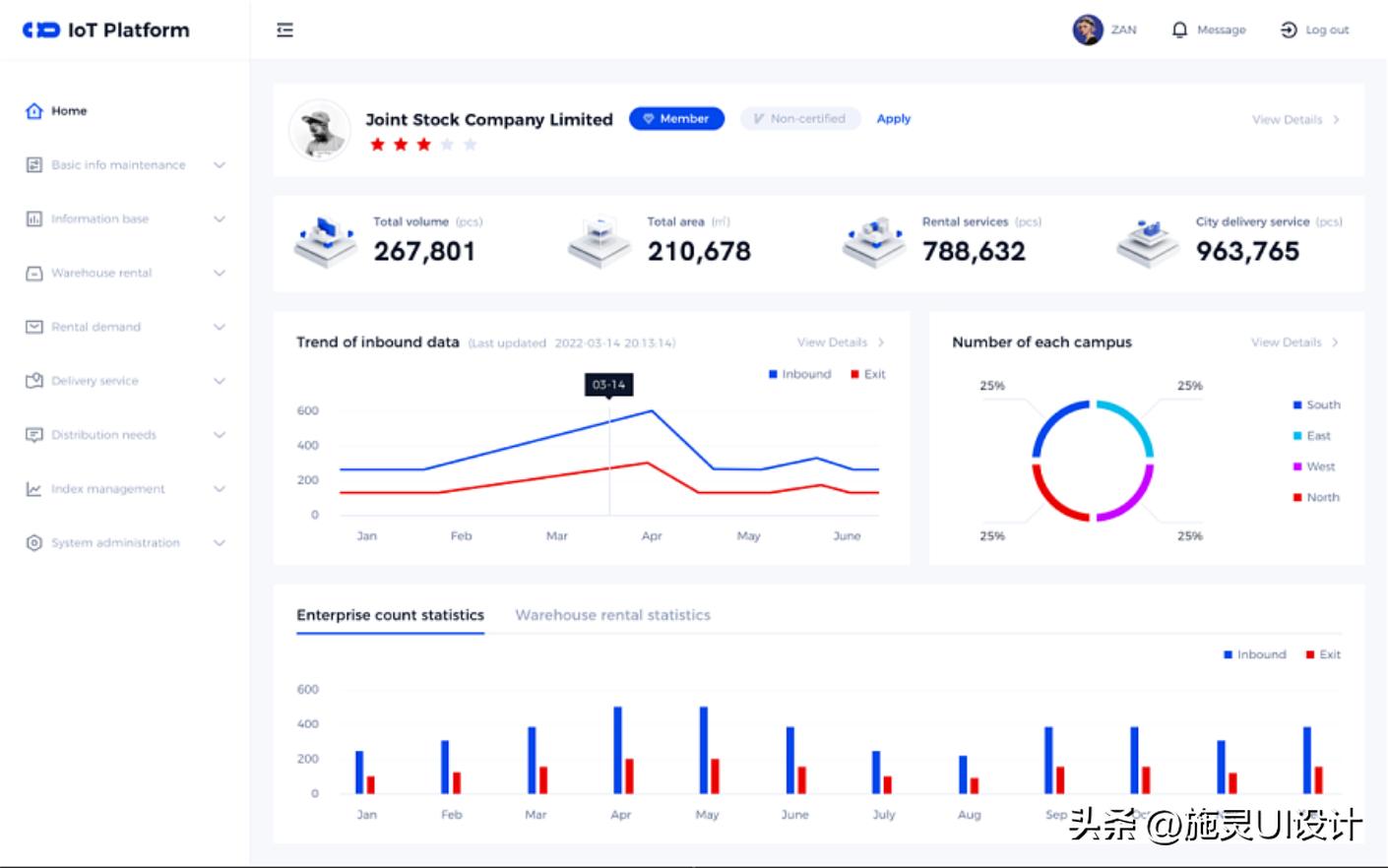Toggle the Inbound legend in trend chart
Screen dimensions: 1388x868
tap(799, 374)
